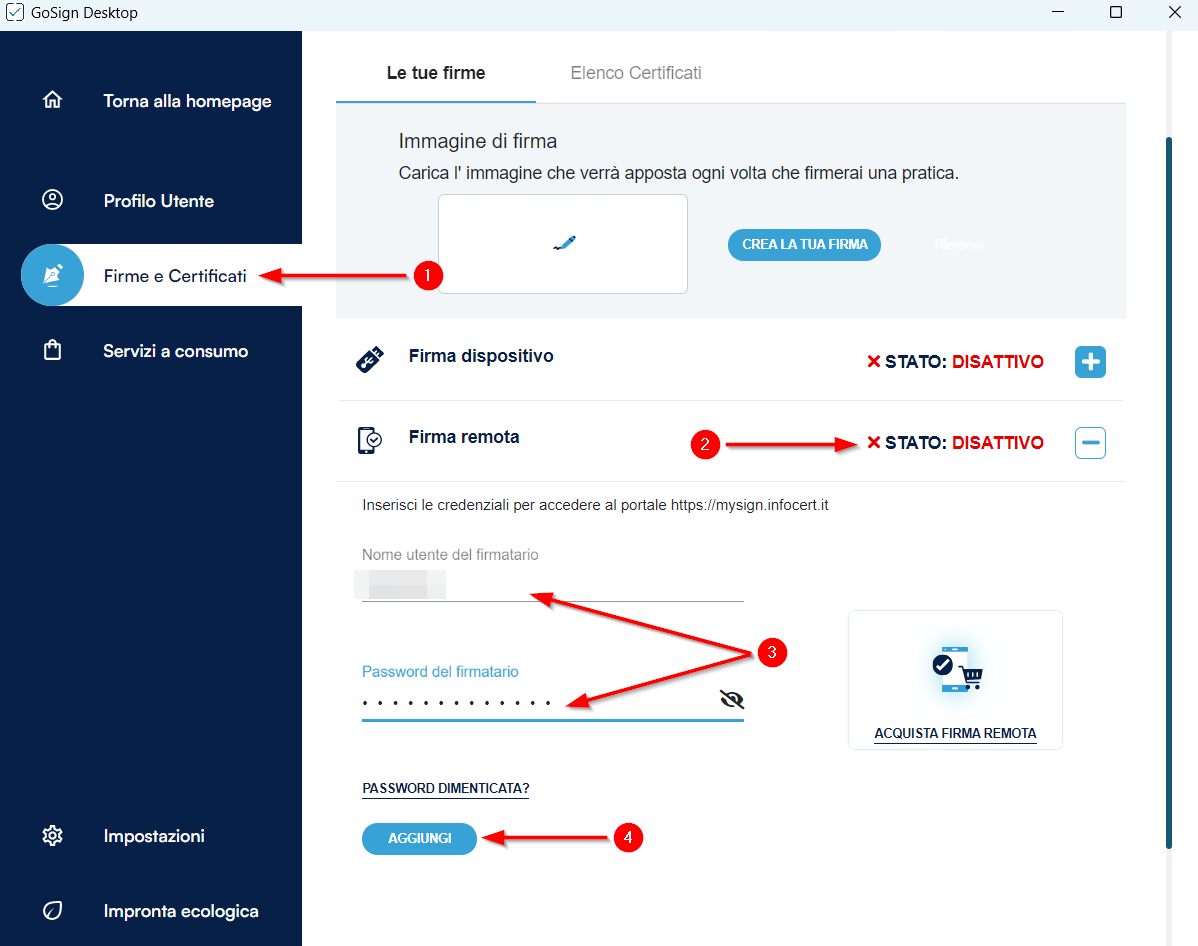
Task: Maximize the GoSign Desktop window
Action: [1115, 12]
